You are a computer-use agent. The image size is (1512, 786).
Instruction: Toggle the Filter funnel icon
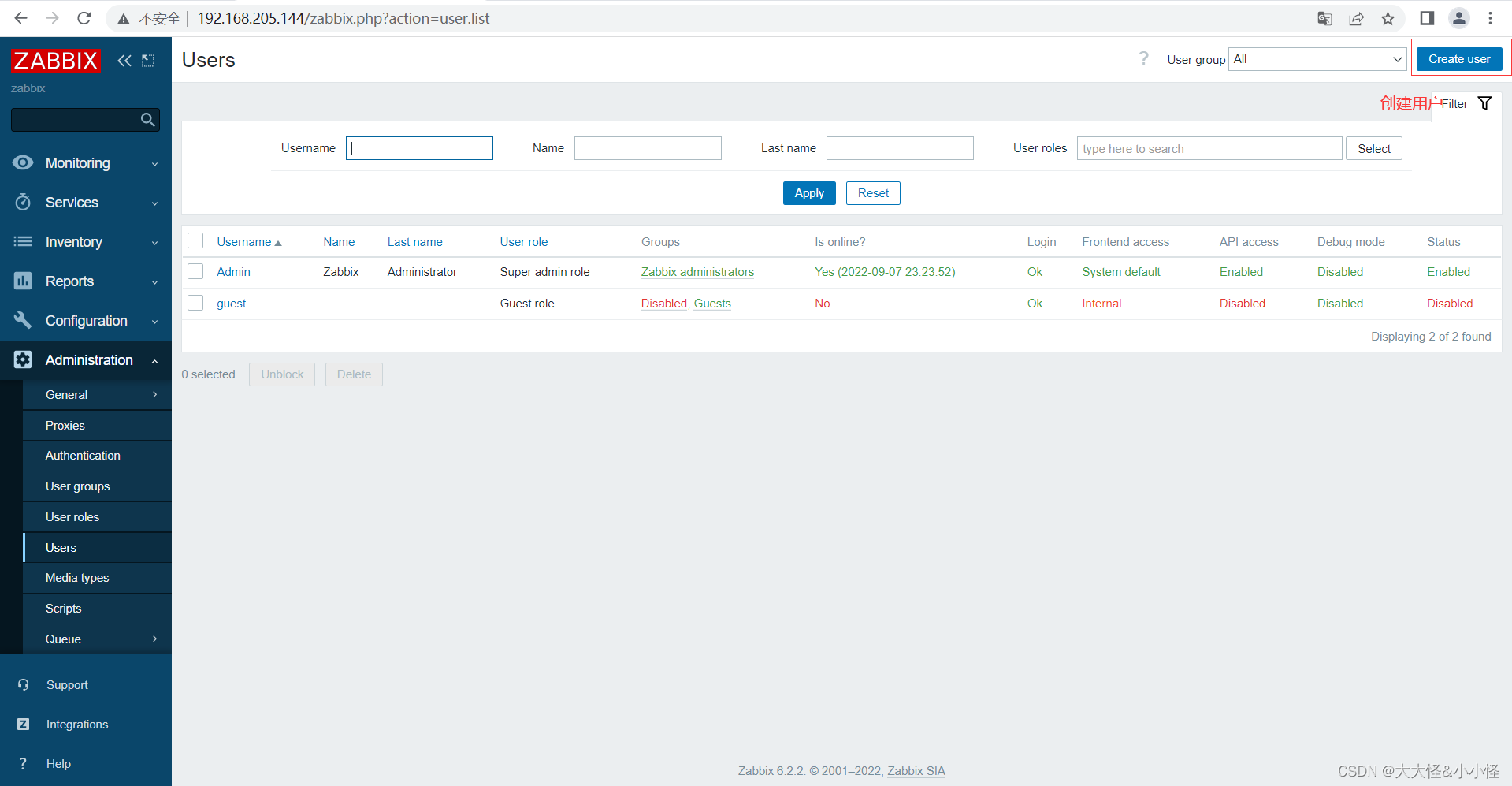pos(1484,103)
